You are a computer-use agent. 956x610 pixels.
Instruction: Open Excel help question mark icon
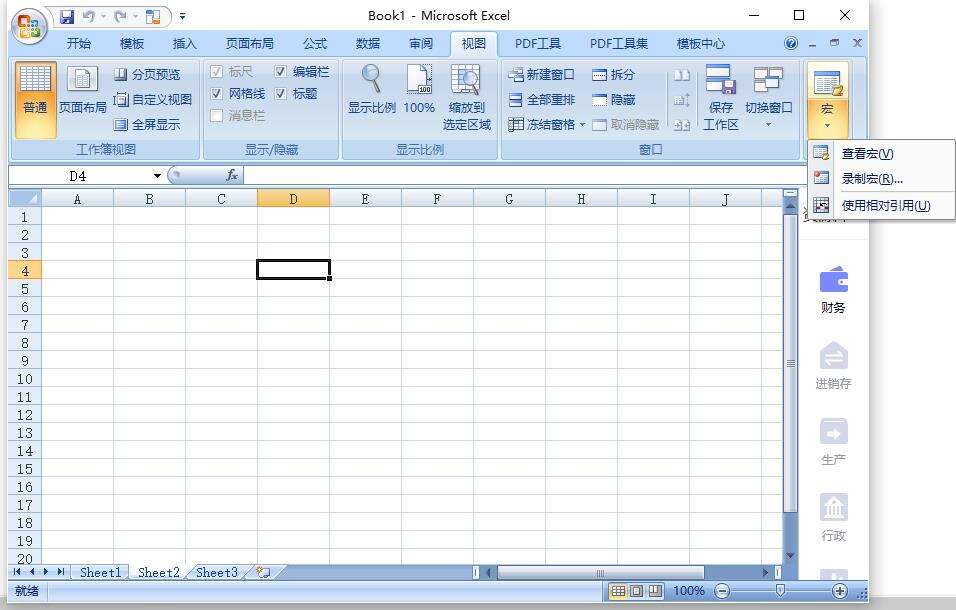(791, 43)
